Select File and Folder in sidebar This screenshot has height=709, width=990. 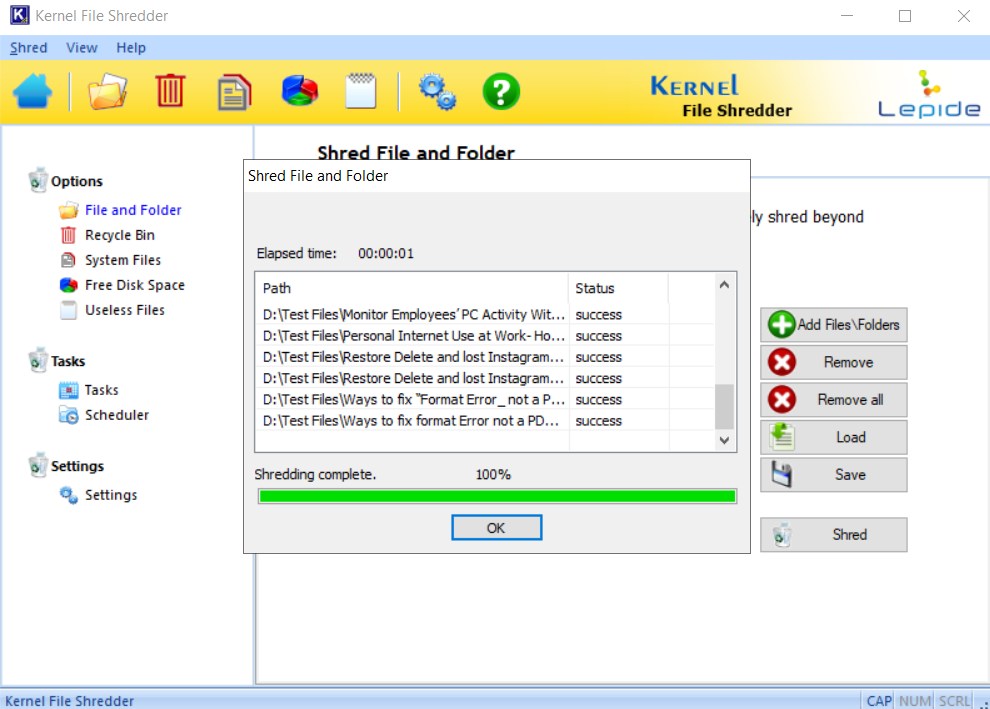133,210
